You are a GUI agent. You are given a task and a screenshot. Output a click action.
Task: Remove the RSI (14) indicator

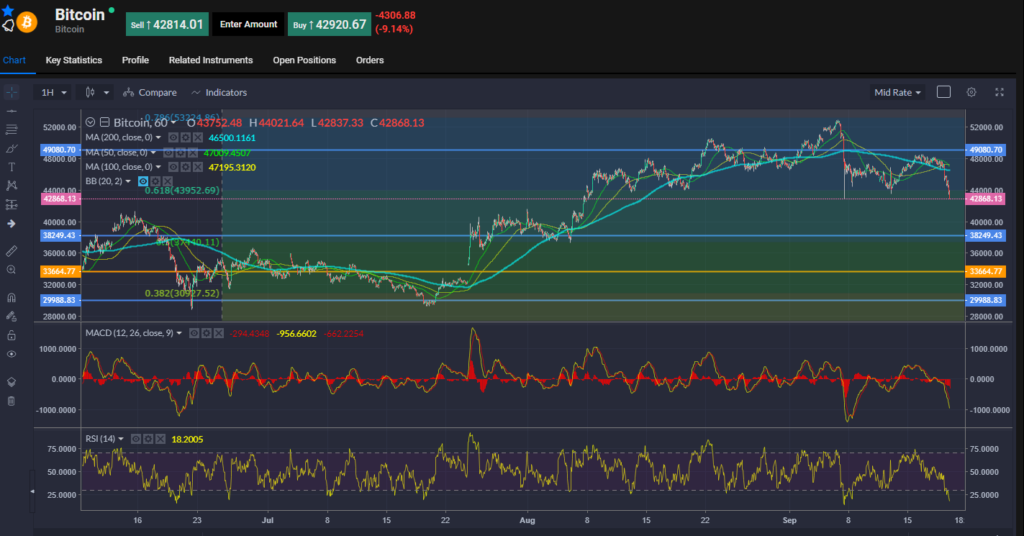161,439
